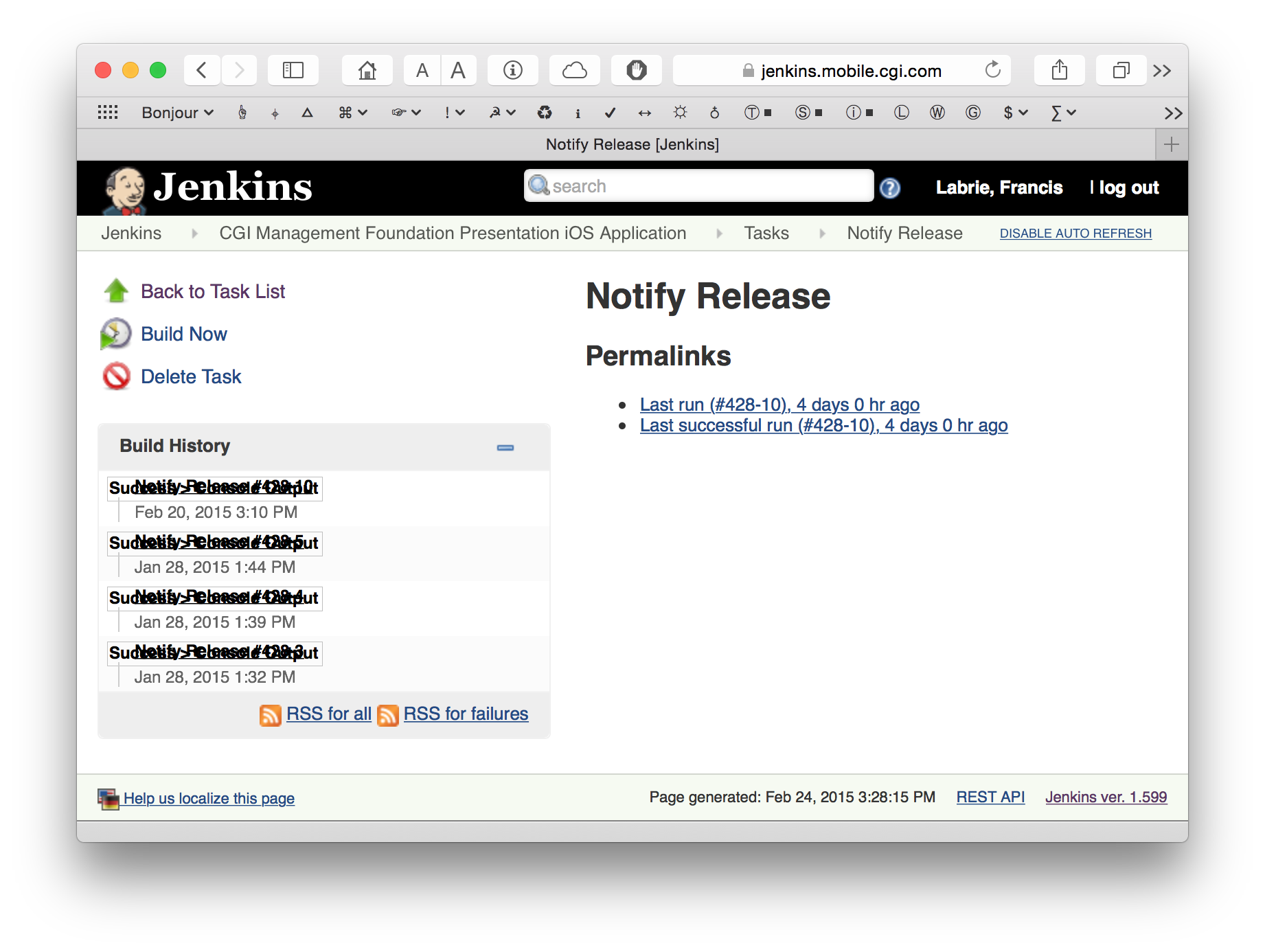This screenshot has height=952, width=1265.
Task: Toggle the Safari sidebar button
Action: pyautogui.click(x=293, y=71)
